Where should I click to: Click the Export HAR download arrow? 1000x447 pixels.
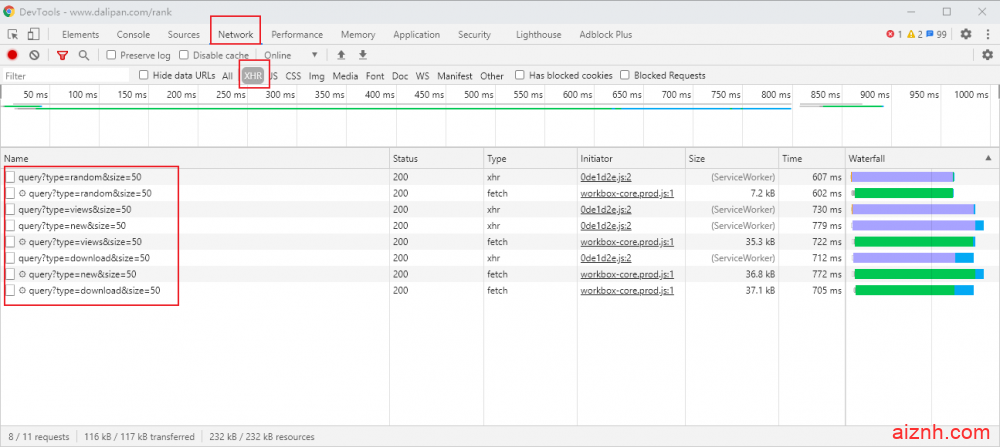tap(363, 55)
